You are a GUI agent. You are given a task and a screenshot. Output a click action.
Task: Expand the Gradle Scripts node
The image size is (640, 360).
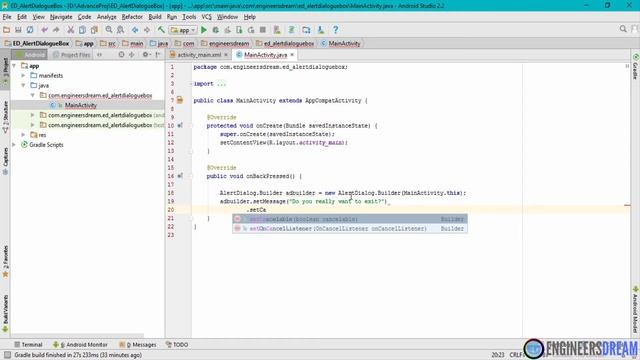tap(14, 144)
